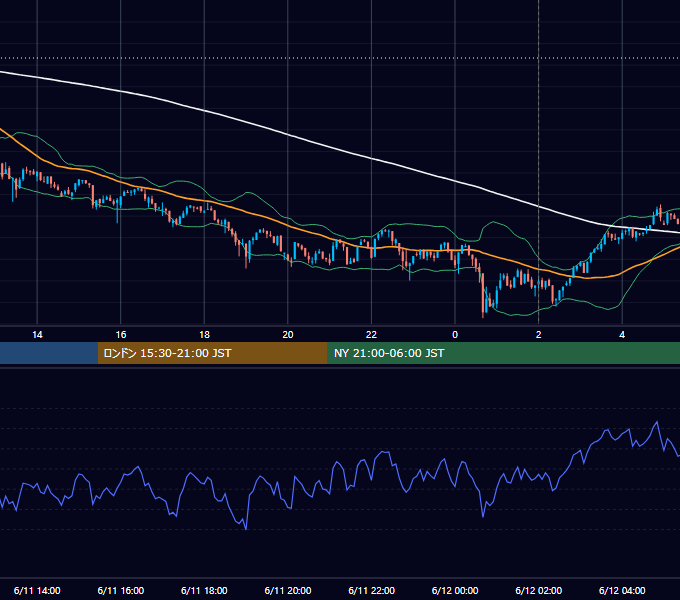Click the 6/11 16:00 time label
Image resolution: width=680 pixels, height=600 pixels.
pyautogui.click(x=121, y=590)
